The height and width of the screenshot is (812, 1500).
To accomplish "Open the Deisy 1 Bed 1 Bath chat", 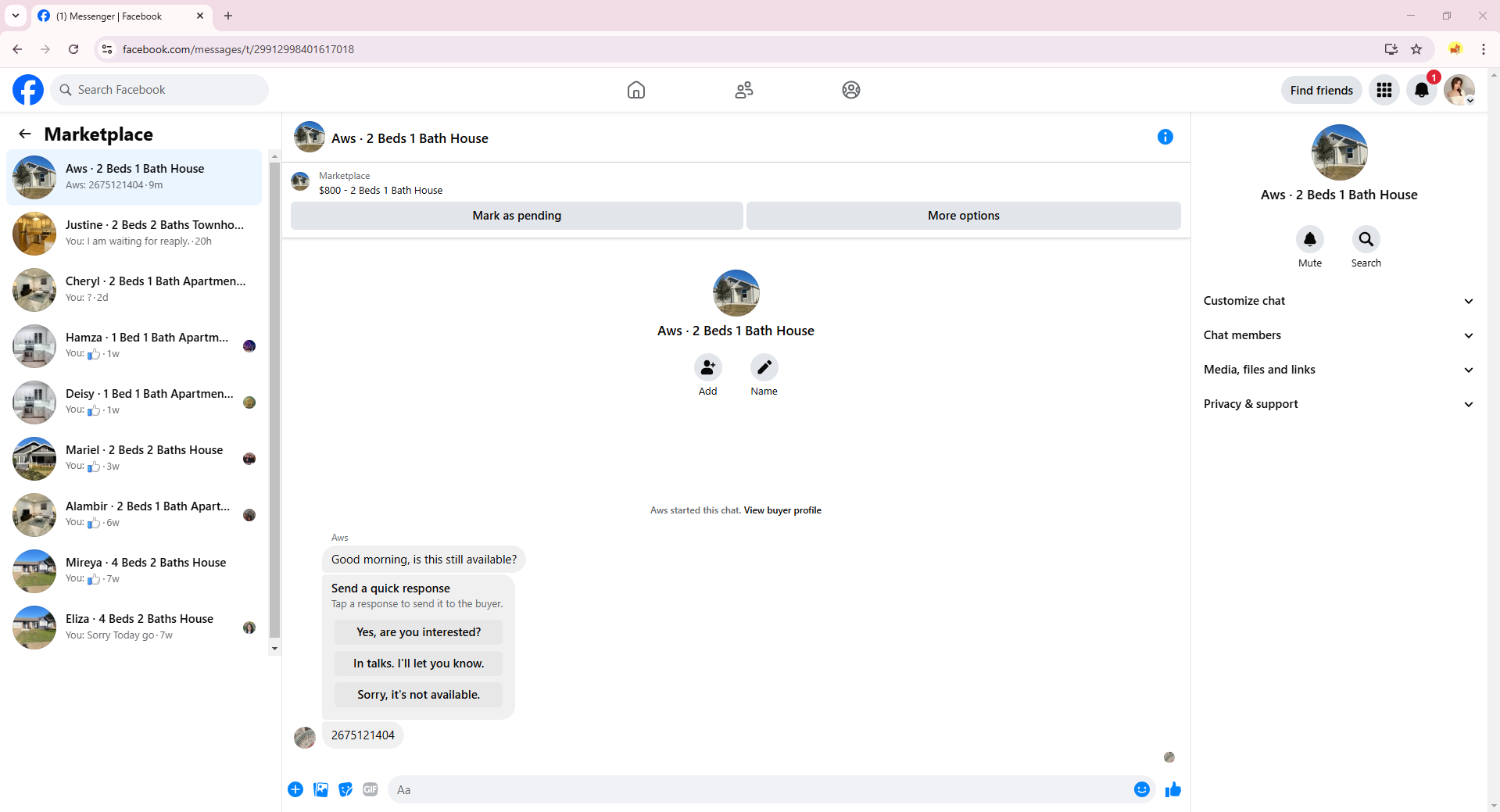I will 134,402.
